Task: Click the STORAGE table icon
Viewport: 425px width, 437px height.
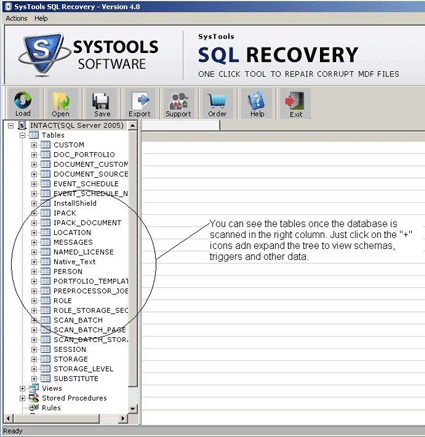Action: coord(45,359)
